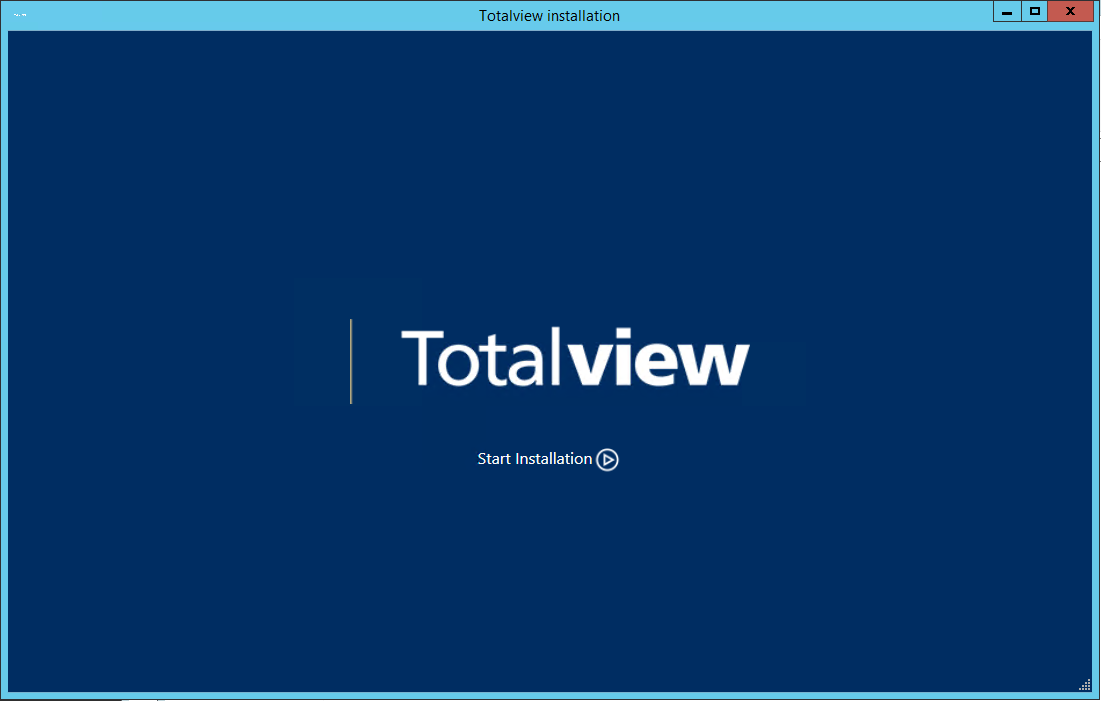Viewport: 1101px width, 701px height.
Task: Maximize the Totalview installation window
Action: tap(1034, 11)
